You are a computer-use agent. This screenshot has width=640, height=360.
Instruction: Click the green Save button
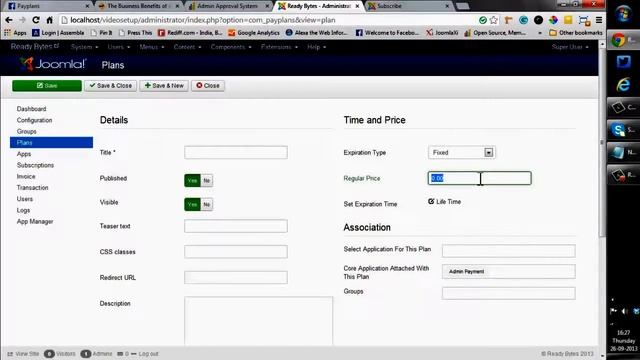(47, 86)
